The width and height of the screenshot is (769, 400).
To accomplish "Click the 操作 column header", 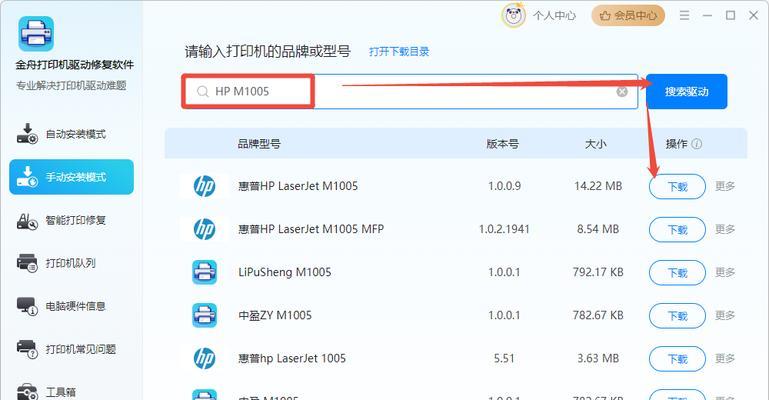I will pos(676,144).
